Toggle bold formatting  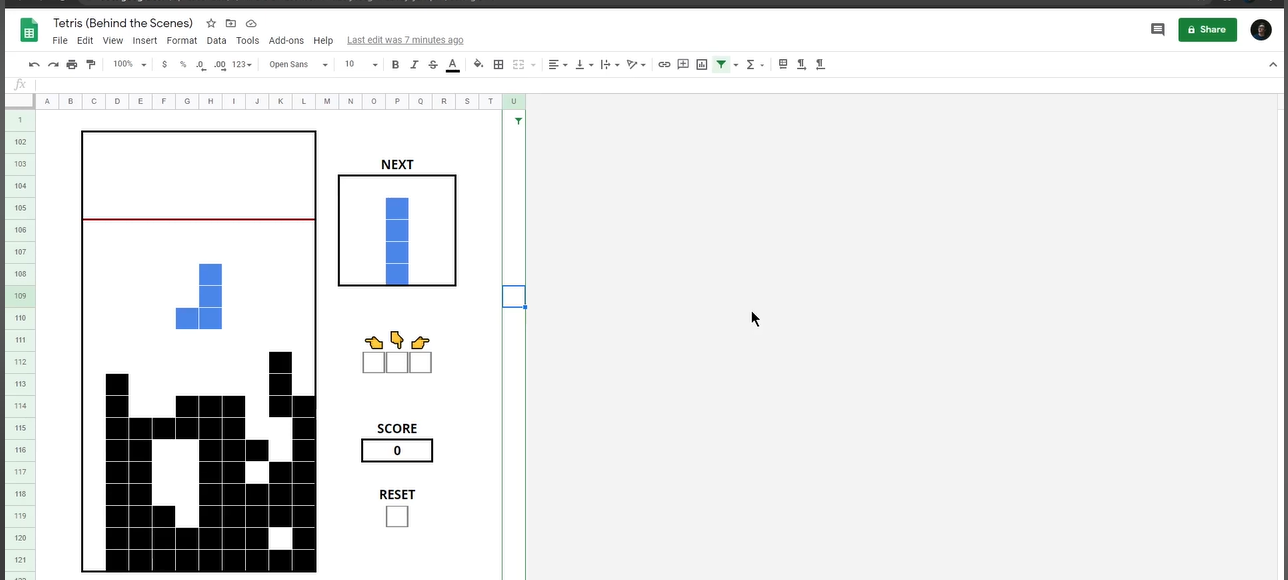click(x=395, y=64)
